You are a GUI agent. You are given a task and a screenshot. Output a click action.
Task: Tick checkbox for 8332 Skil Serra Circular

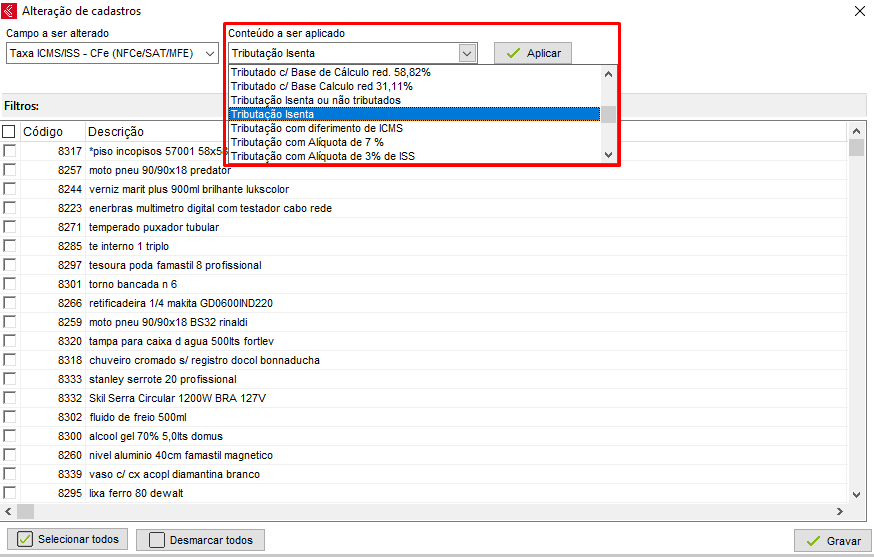pyautogui.click(x=9, y=398)
